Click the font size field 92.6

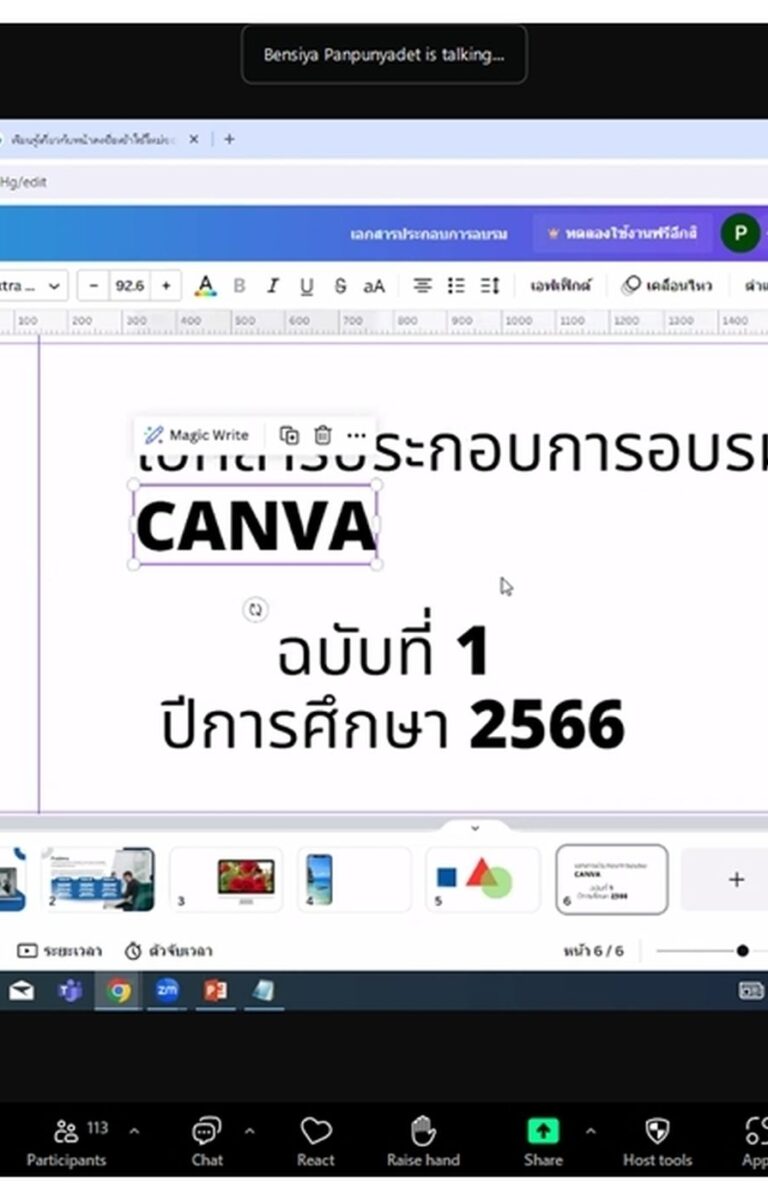pos(130,286)
